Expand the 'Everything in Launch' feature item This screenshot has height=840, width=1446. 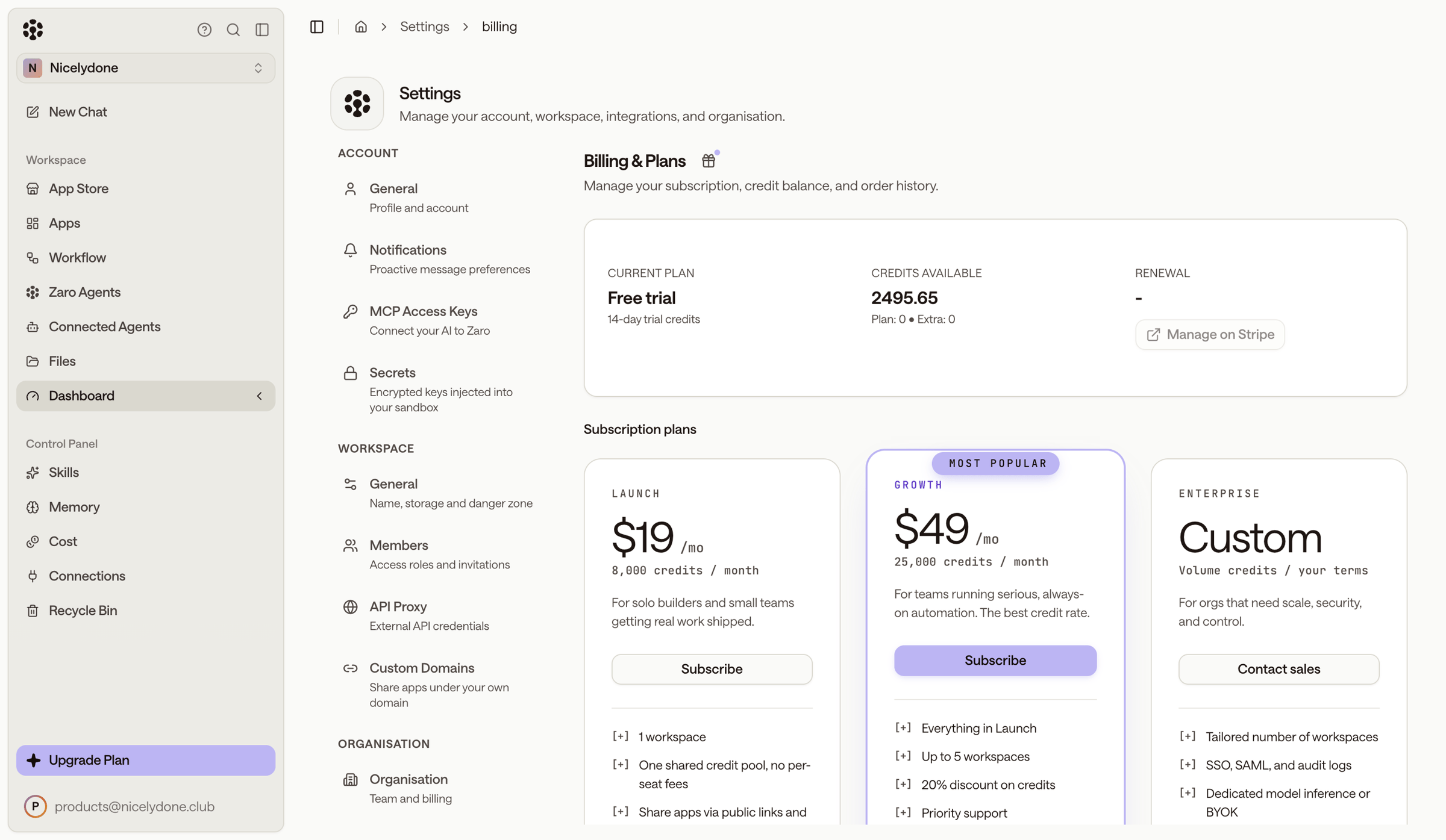coord(903,727)
